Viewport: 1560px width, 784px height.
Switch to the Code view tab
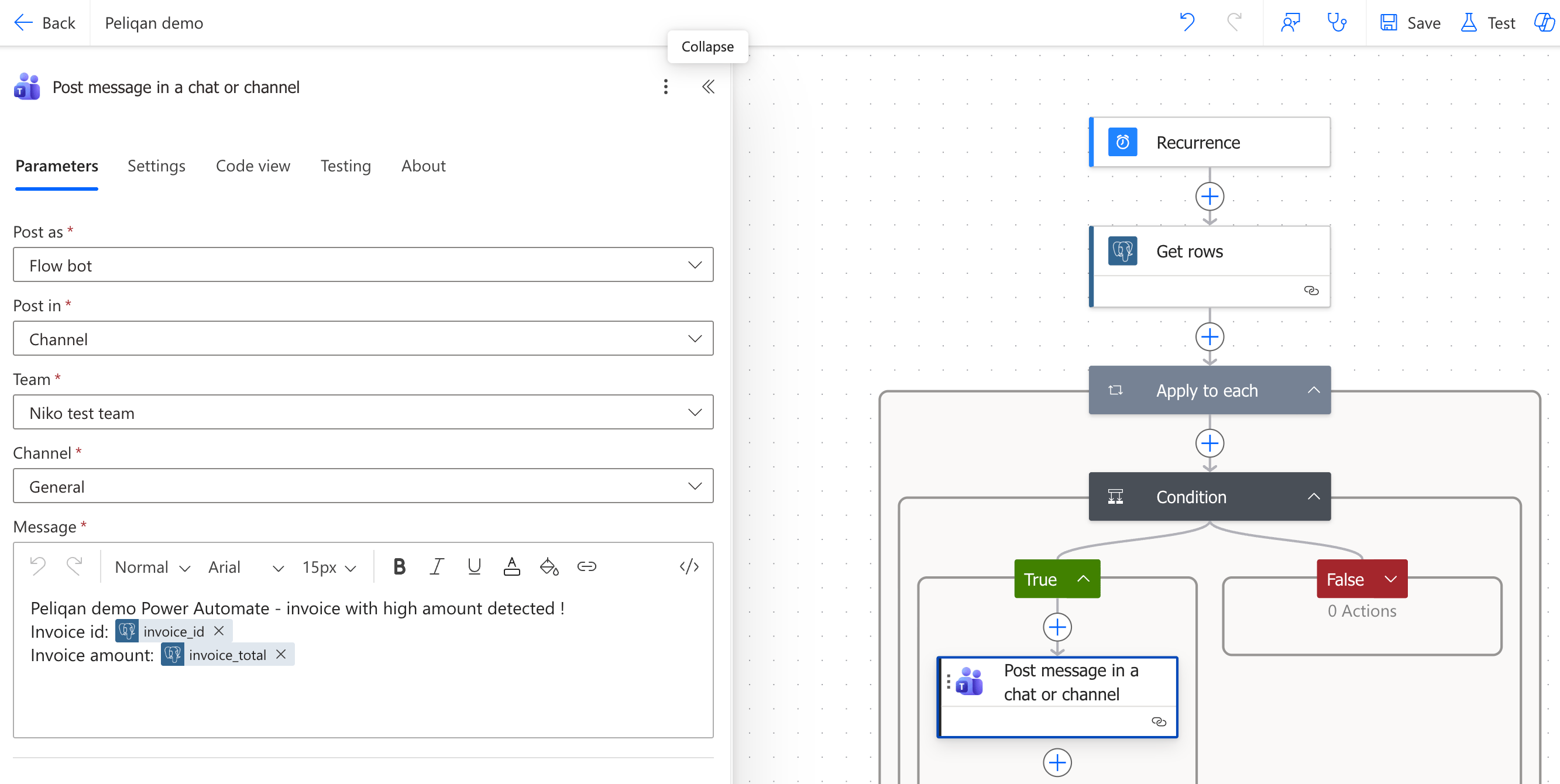pyautogui.click(x=253, y=166)
